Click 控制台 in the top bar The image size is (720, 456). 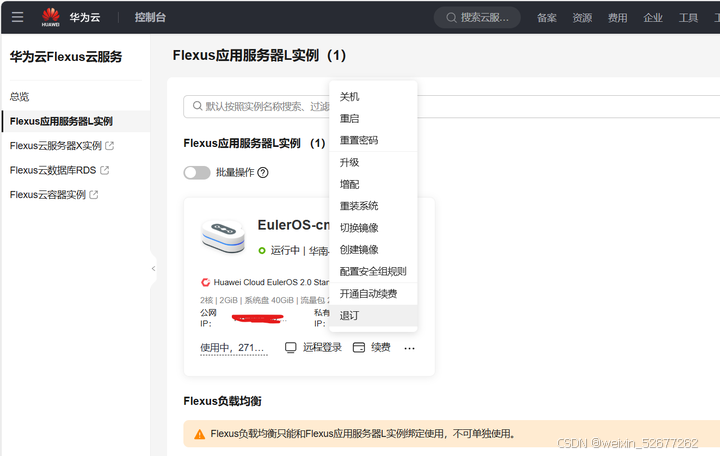[150, 17]
